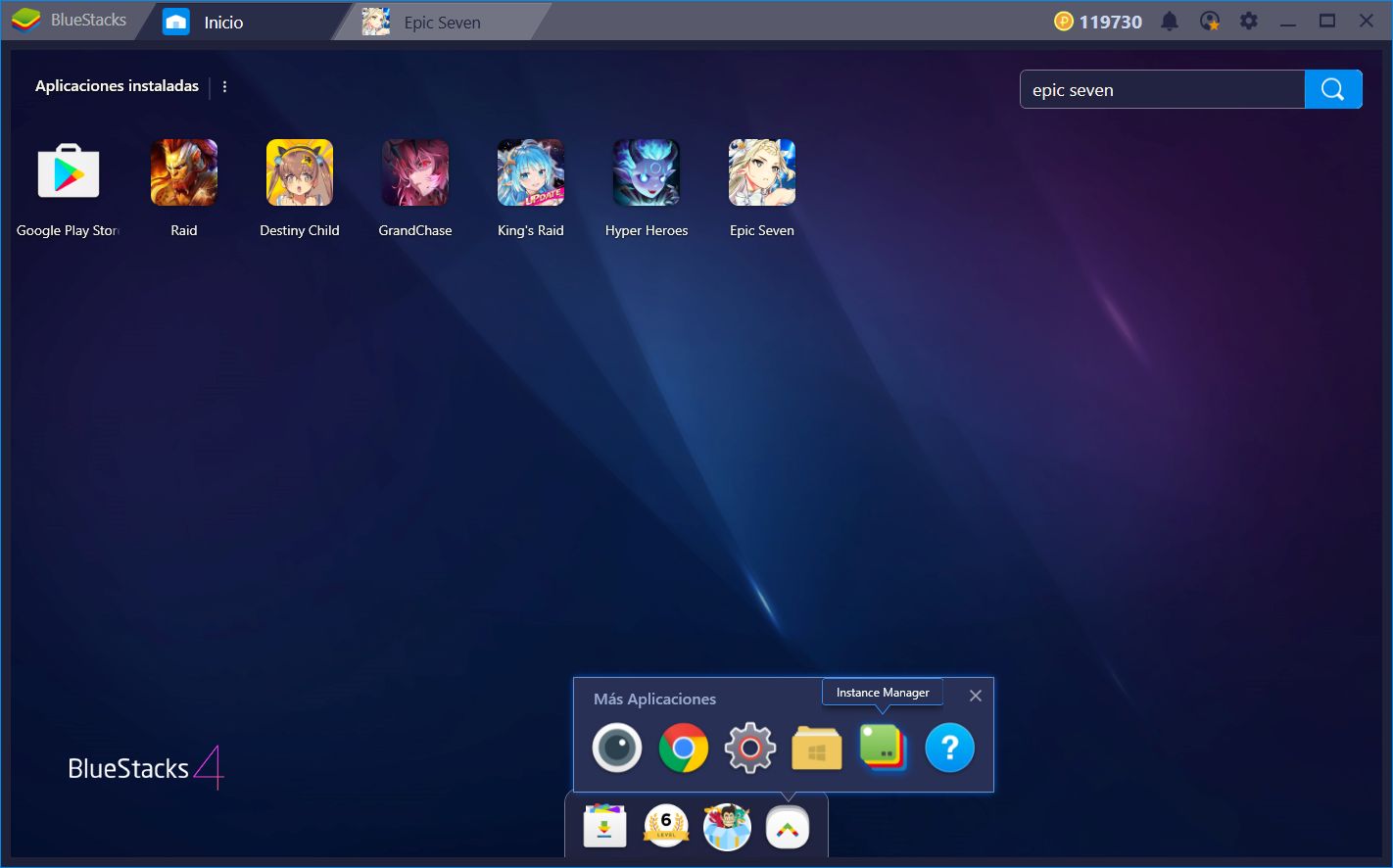This screenshot has width=1393, height=868.
Task: Launch Chrome browser from Más Aplicaciones
Action: pyautogui.click(x=684, y=748)
